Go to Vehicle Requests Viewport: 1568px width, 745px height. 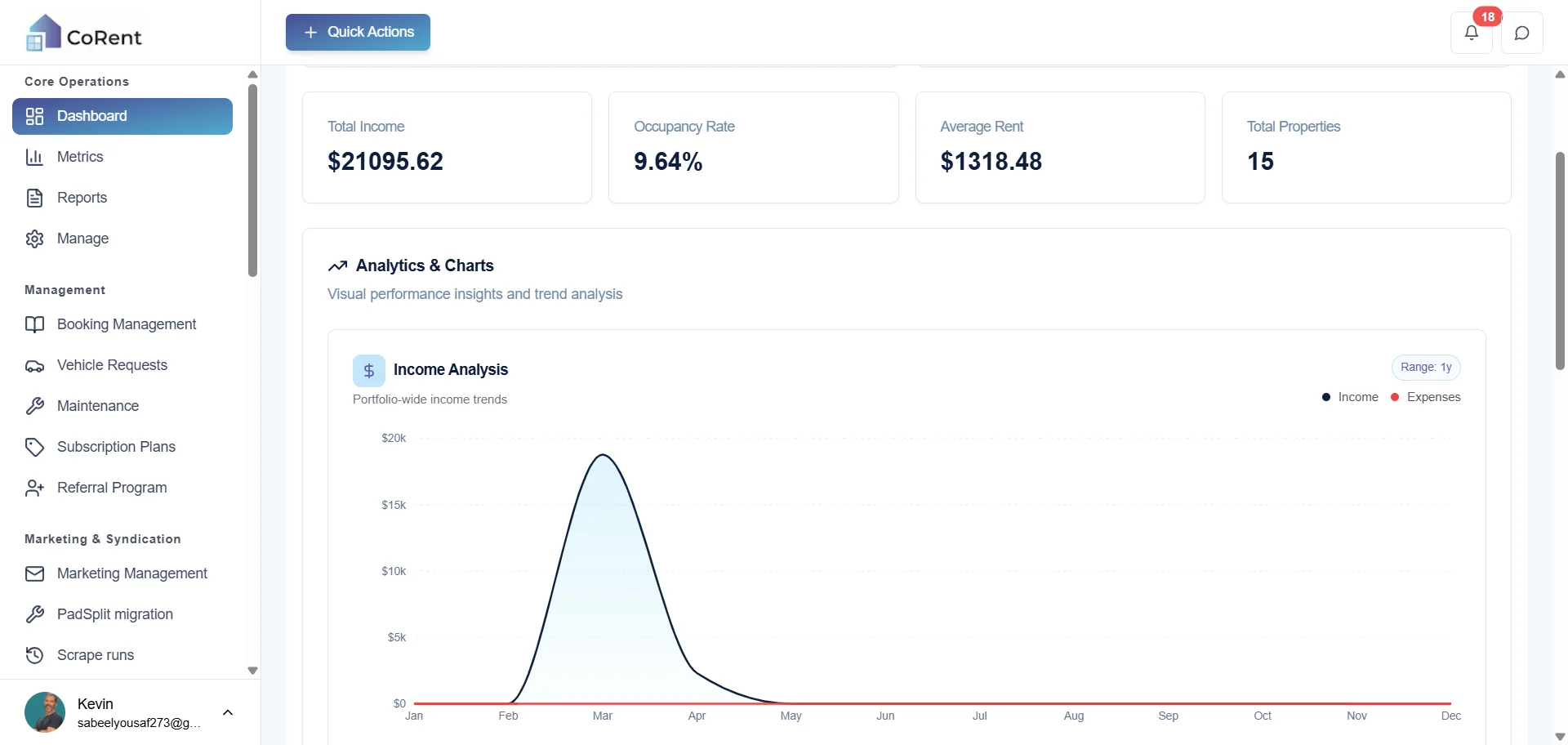122,365
